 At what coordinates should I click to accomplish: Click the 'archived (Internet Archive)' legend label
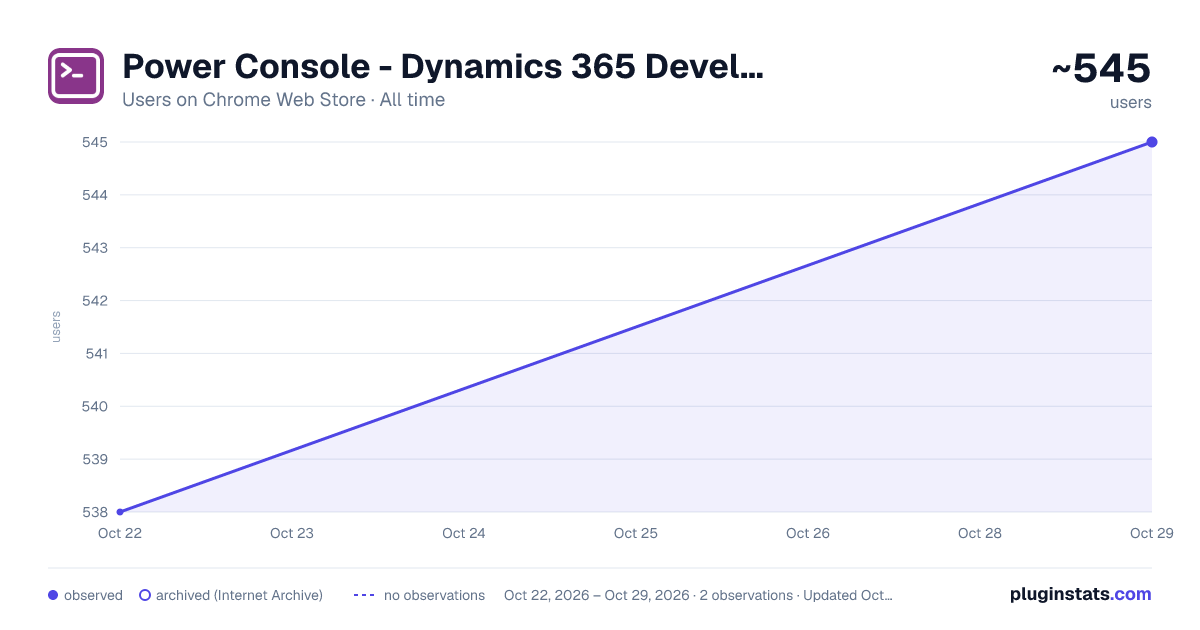(x=239, y=595)
